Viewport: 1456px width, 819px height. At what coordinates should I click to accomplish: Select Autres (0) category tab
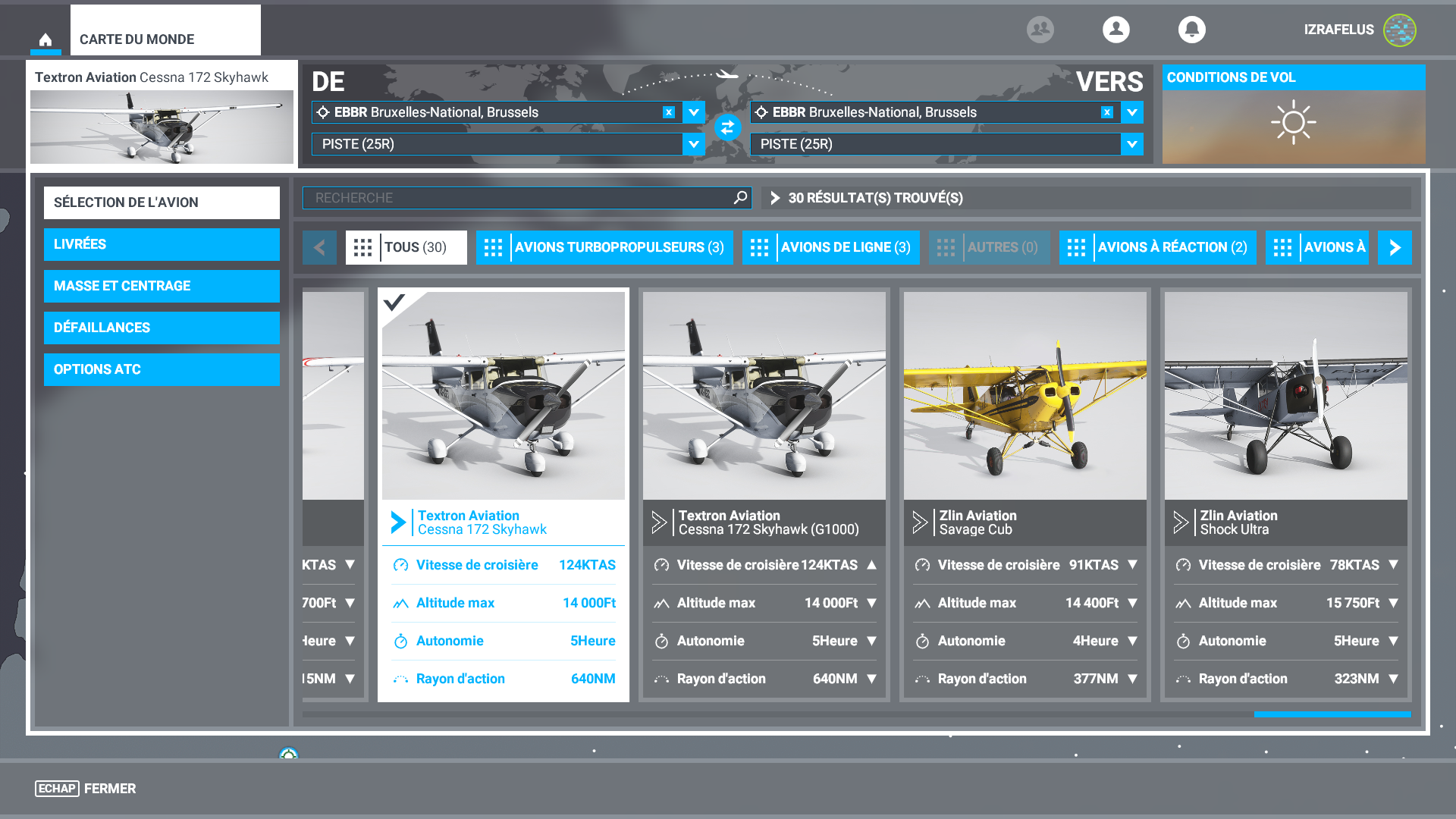click(x=990, y=247)
